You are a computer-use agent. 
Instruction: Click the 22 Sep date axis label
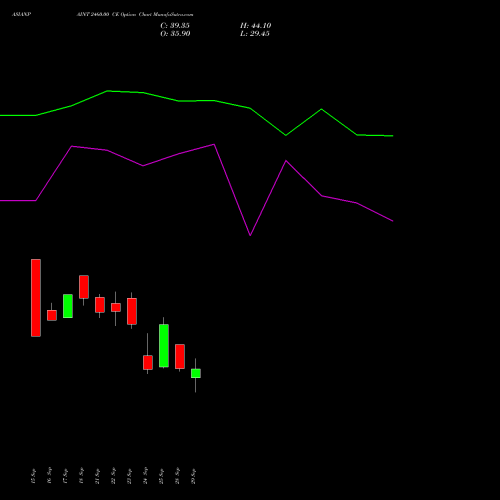click(113, 476)
